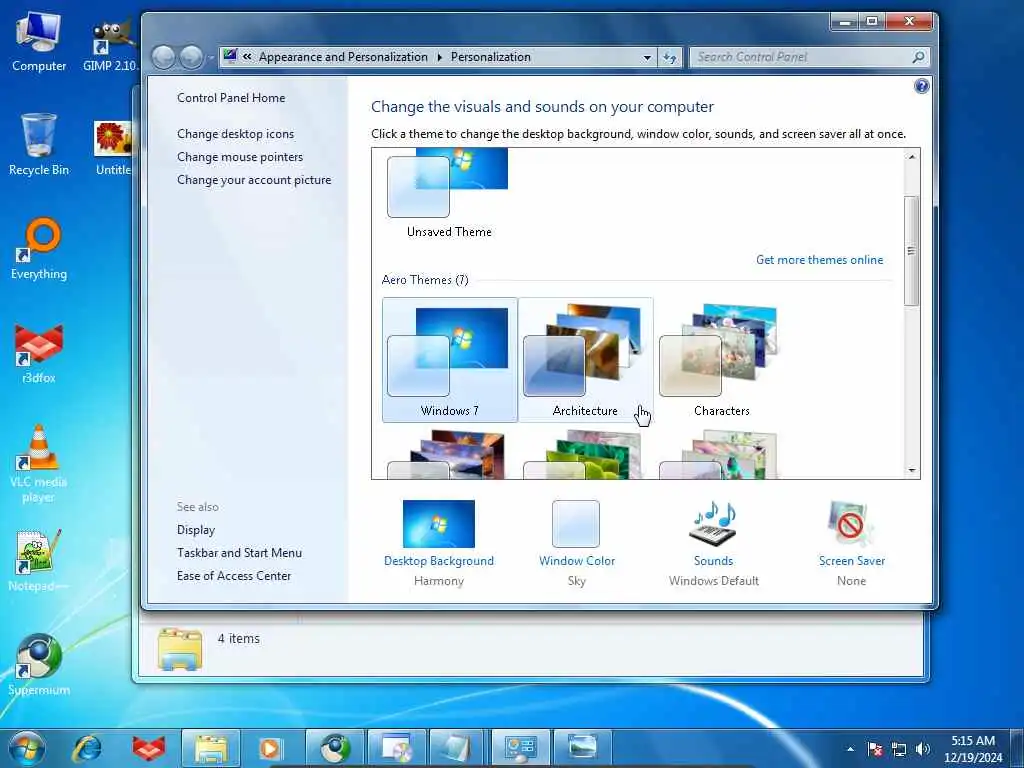Open Taskbar and Start Menu link
Screen dimensions: 1024x768
coord(239,552)
